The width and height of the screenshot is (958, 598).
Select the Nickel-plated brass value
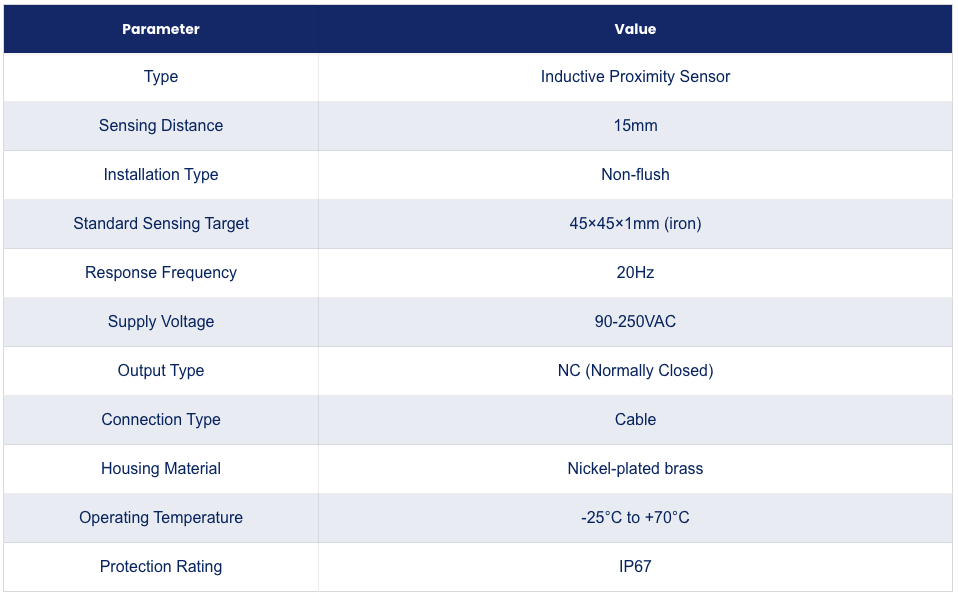[x=635, y=469]
